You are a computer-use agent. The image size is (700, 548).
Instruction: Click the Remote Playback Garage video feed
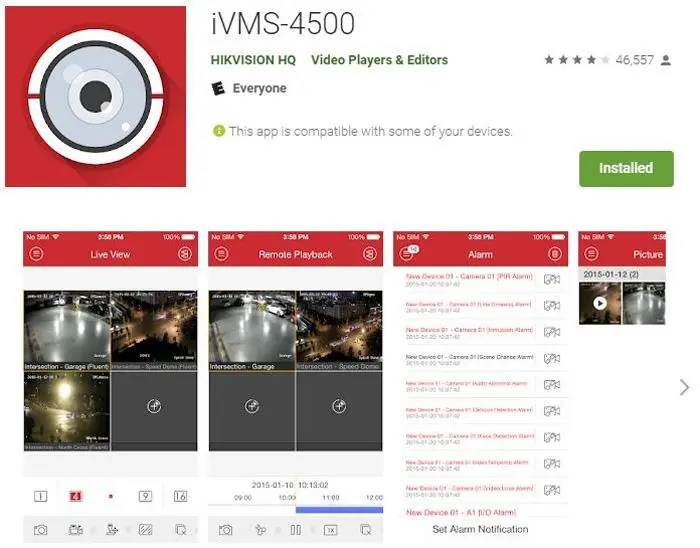(252, 331)
